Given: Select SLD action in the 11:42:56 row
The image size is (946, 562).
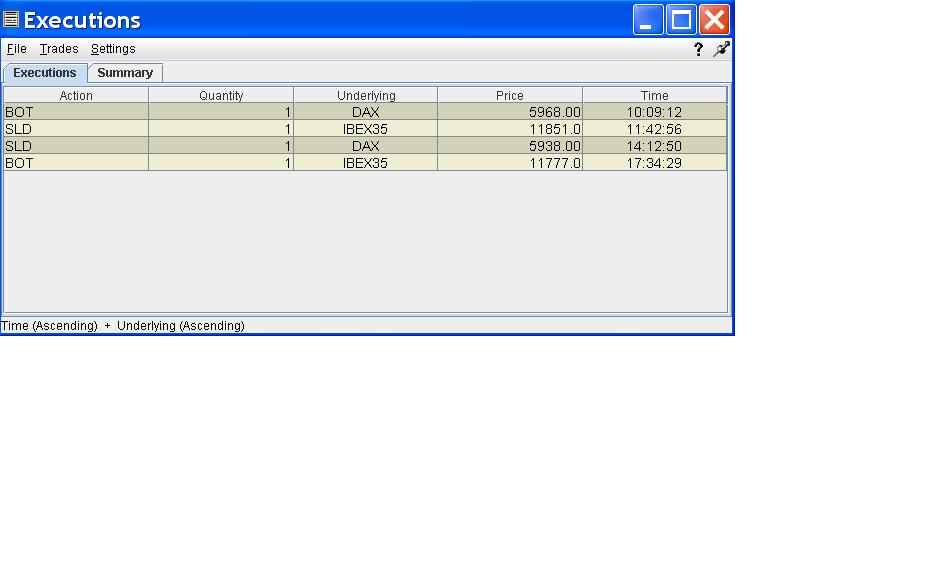Looking at the screenshot, I should [76, 128].
